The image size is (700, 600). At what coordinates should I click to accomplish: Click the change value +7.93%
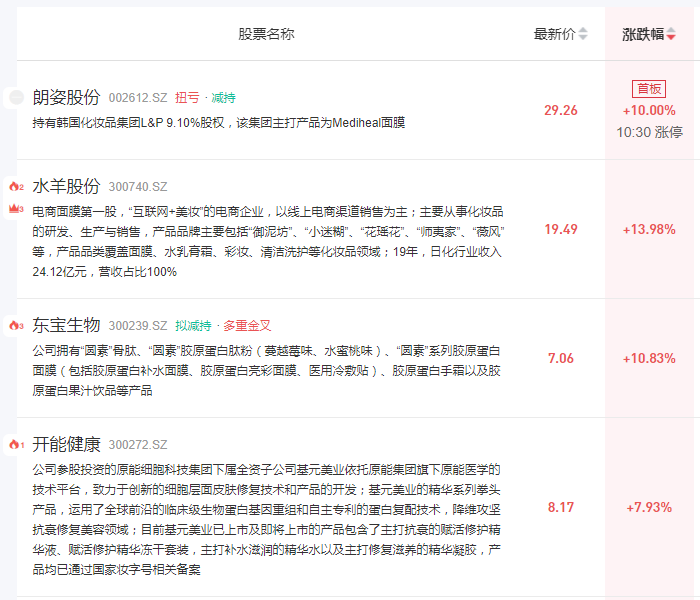[x=649, y=508]
